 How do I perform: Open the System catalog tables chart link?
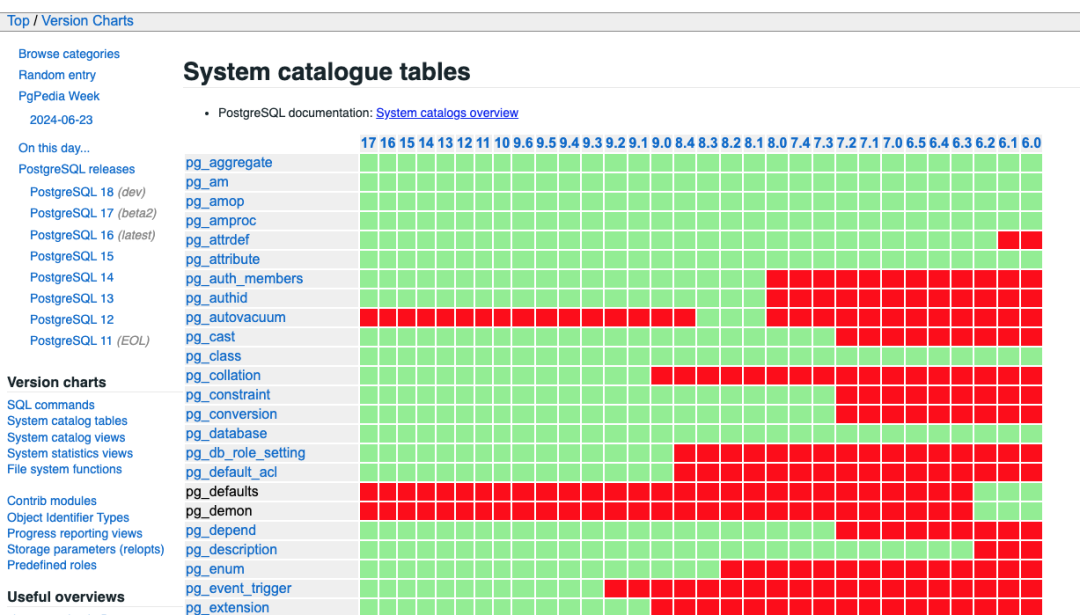click(68, 421)
